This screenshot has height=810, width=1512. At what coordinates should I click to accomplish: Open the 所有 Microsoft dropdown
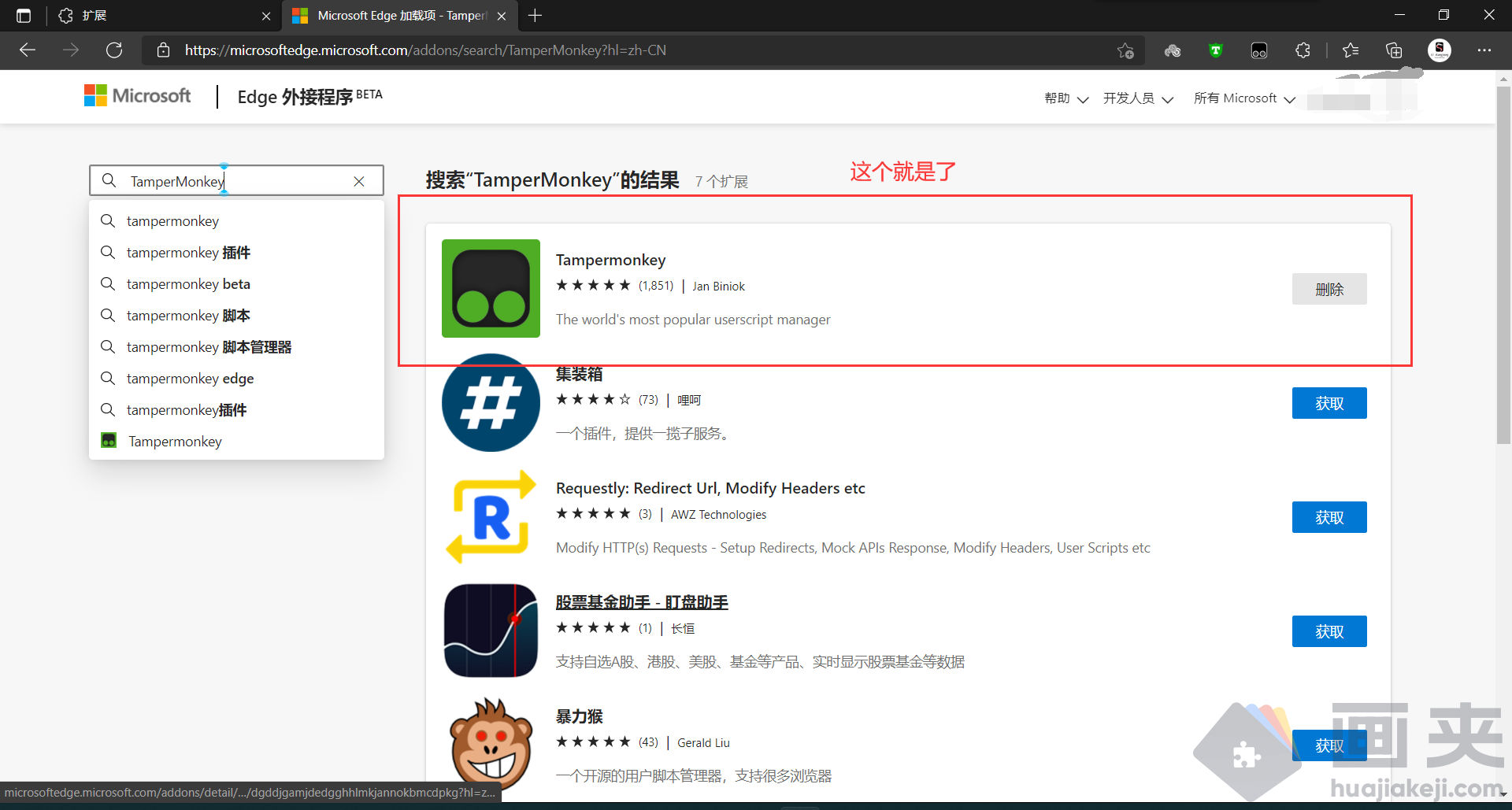pos(1244,98)
